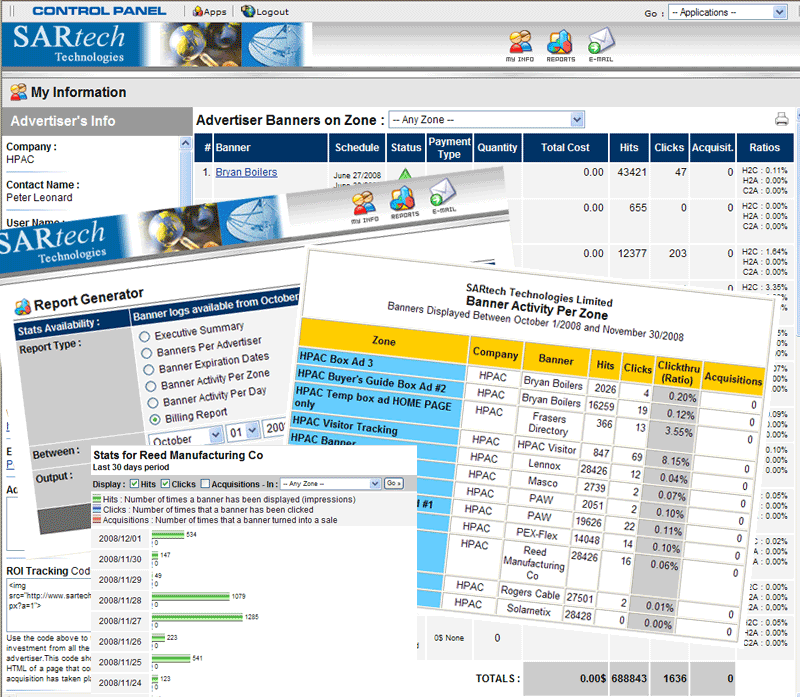Select Banner Activity Per Zone radio button
This screenshot has width=800, height=697.
point(151,386)
